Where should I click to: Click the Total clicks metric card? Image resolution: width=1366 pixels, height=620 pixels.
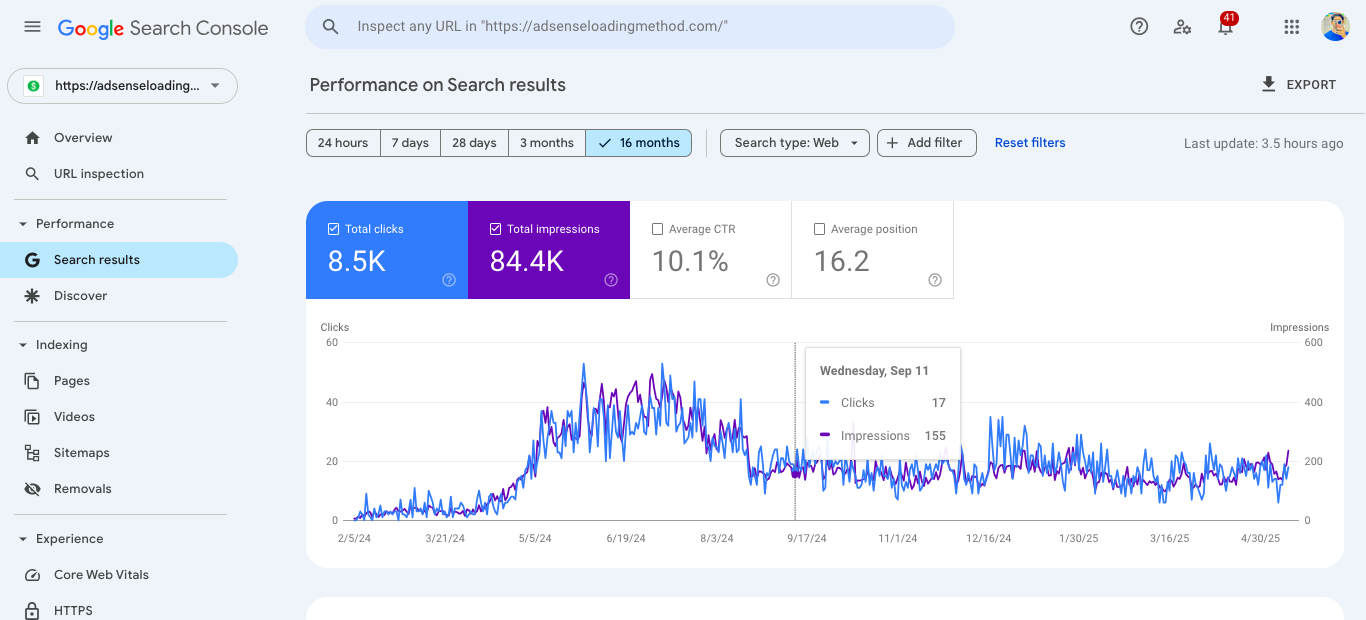pos(387,250)
